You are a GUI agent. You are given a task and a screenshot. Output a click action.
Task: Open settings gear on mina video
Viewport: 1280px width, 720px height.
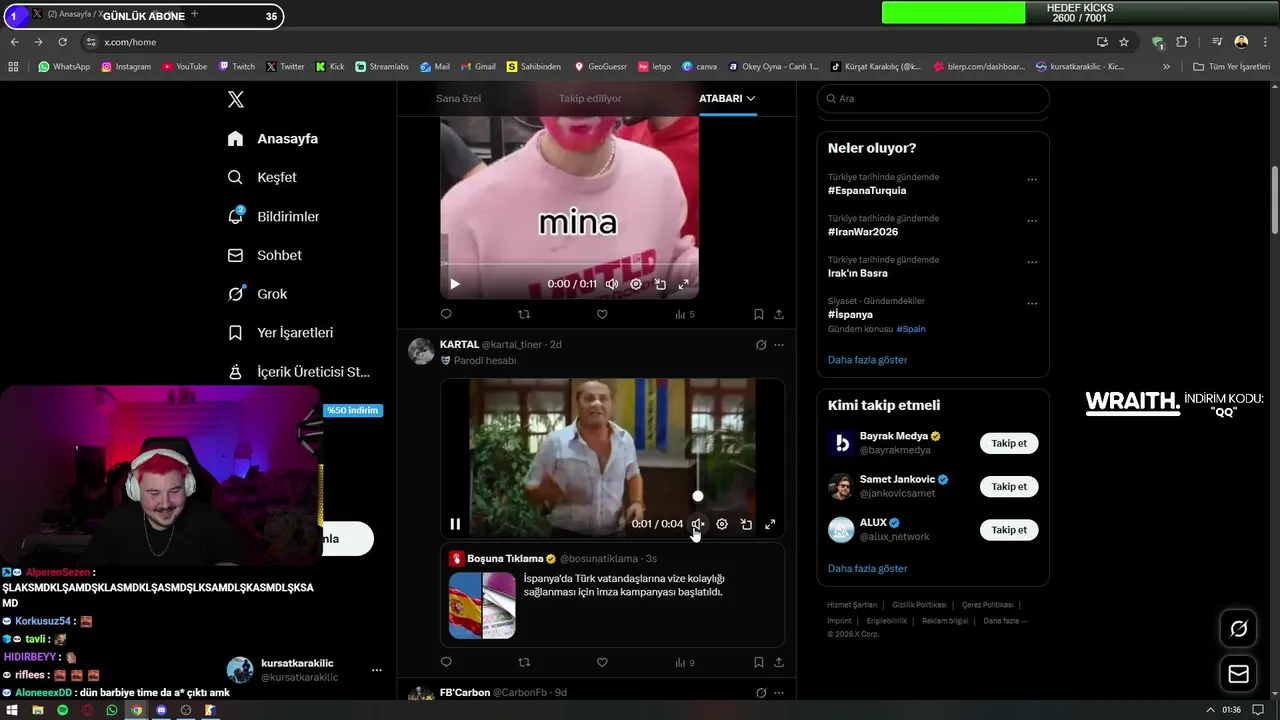click(636, 284)
